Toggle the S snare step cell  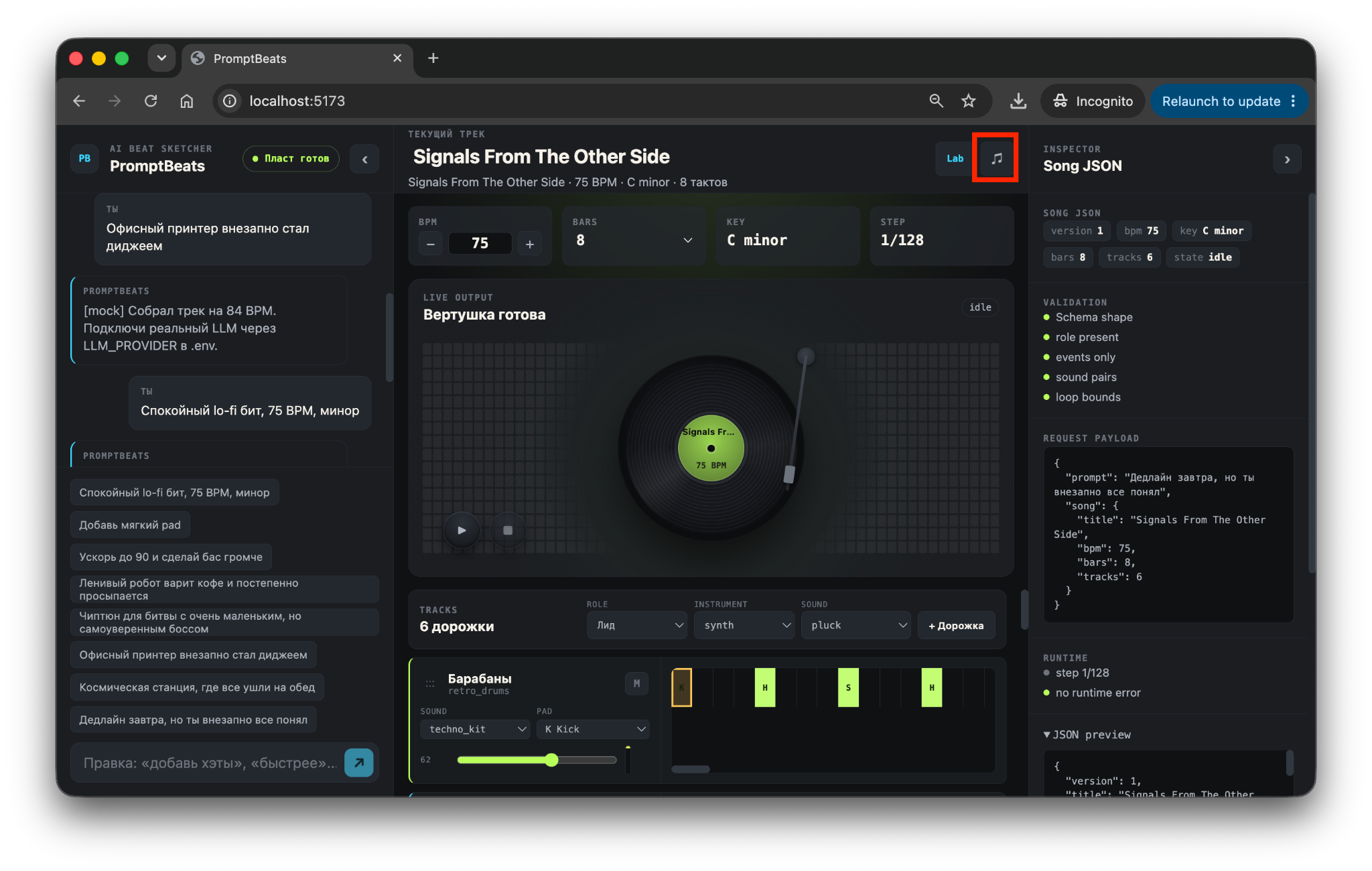847,687
